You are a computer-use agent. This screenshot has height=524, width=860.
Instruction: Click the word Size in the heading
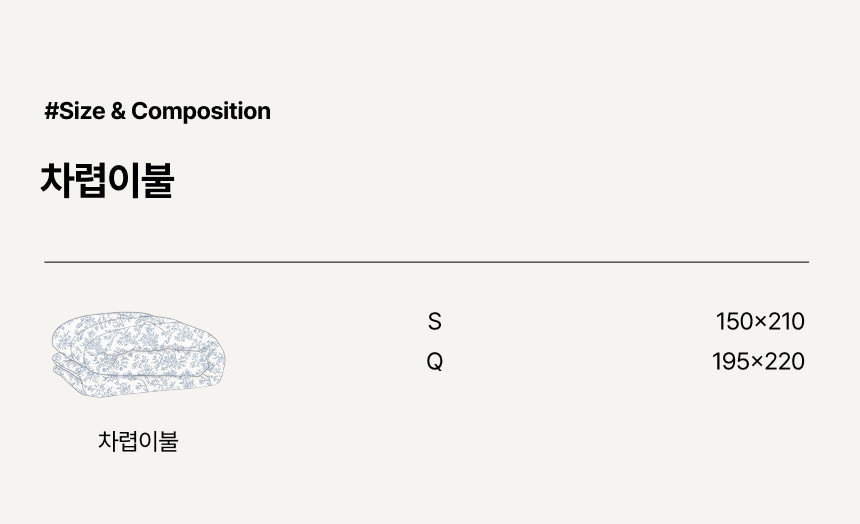82,111
